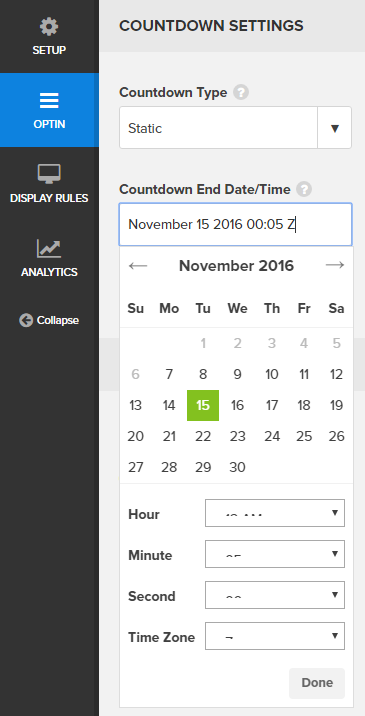Go to previous month arrow
The width and height of the screenshot is (365, 716).
pos(138,265)
